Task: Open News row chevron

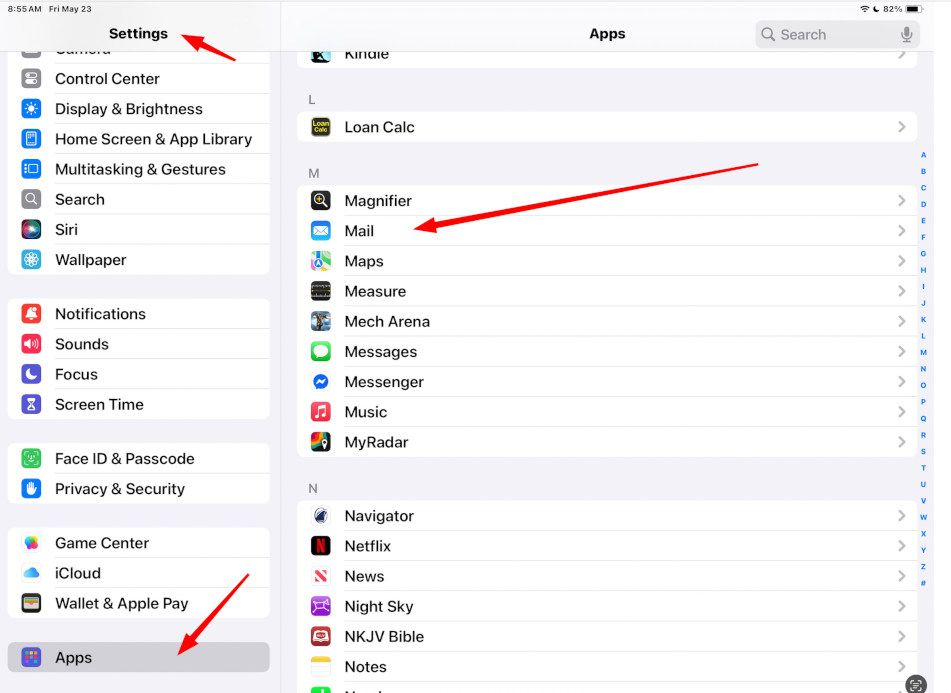Action: (902, 576)
